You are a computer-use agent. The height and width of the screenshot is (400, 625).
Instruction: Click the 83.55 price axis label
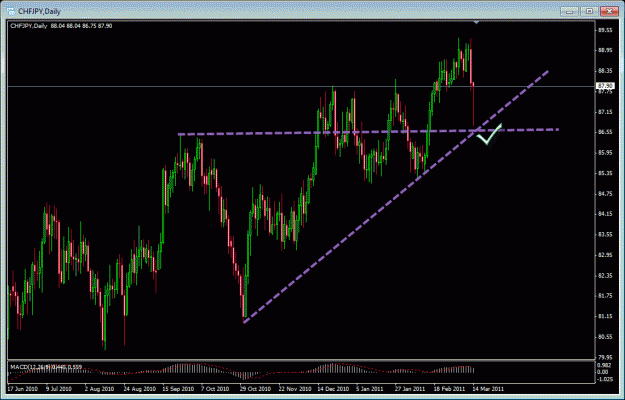[605, 234]
